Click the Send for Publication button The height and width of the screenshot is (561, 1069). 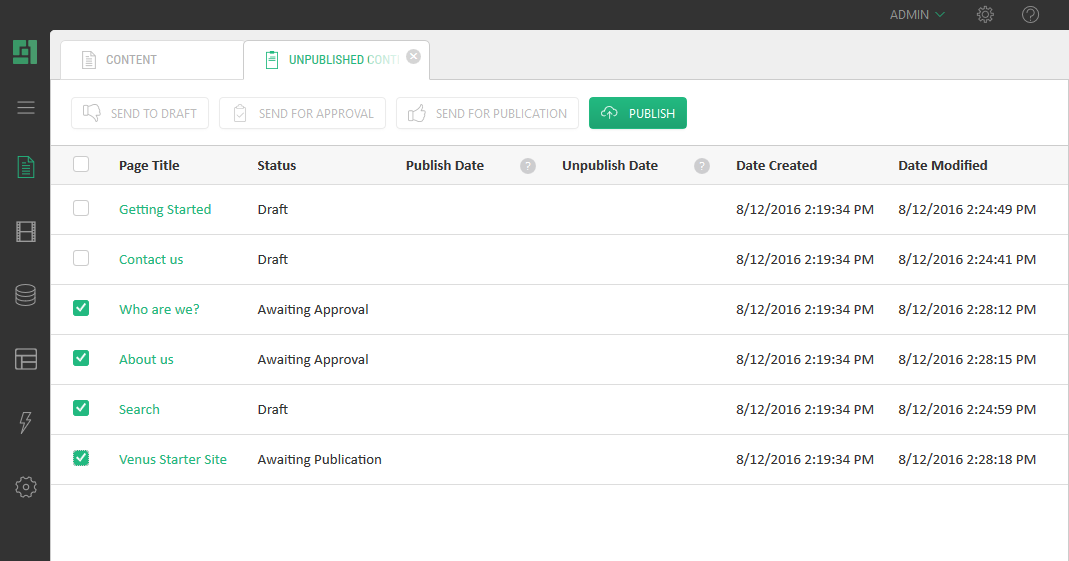coord(487,113)
